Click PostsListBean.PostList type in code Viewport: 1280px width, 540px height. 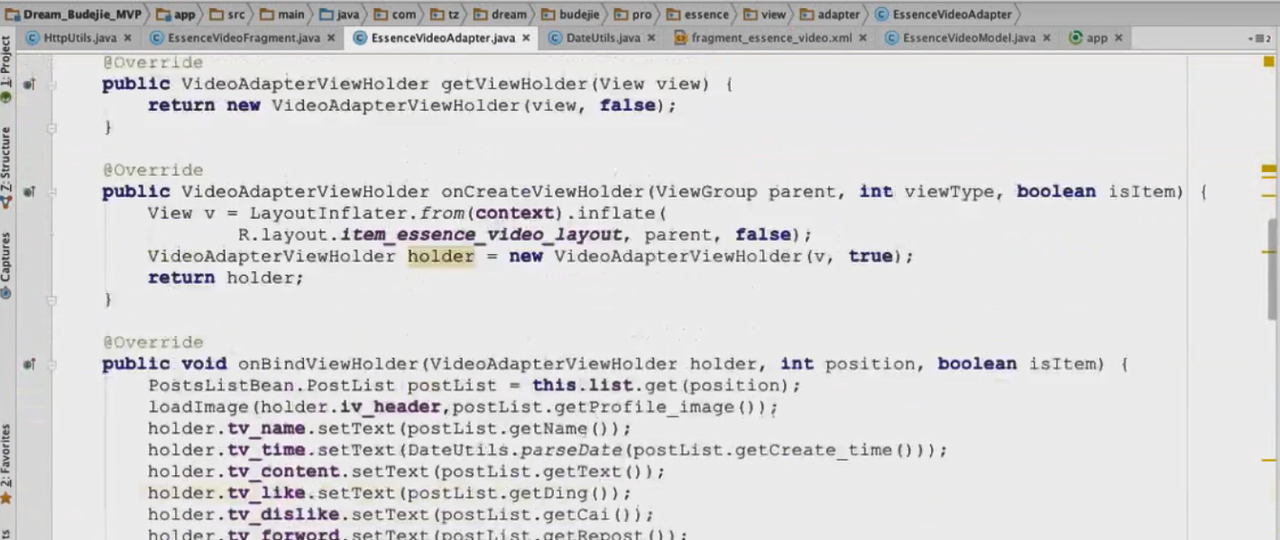pyautogui.click(x=272, y=386)
